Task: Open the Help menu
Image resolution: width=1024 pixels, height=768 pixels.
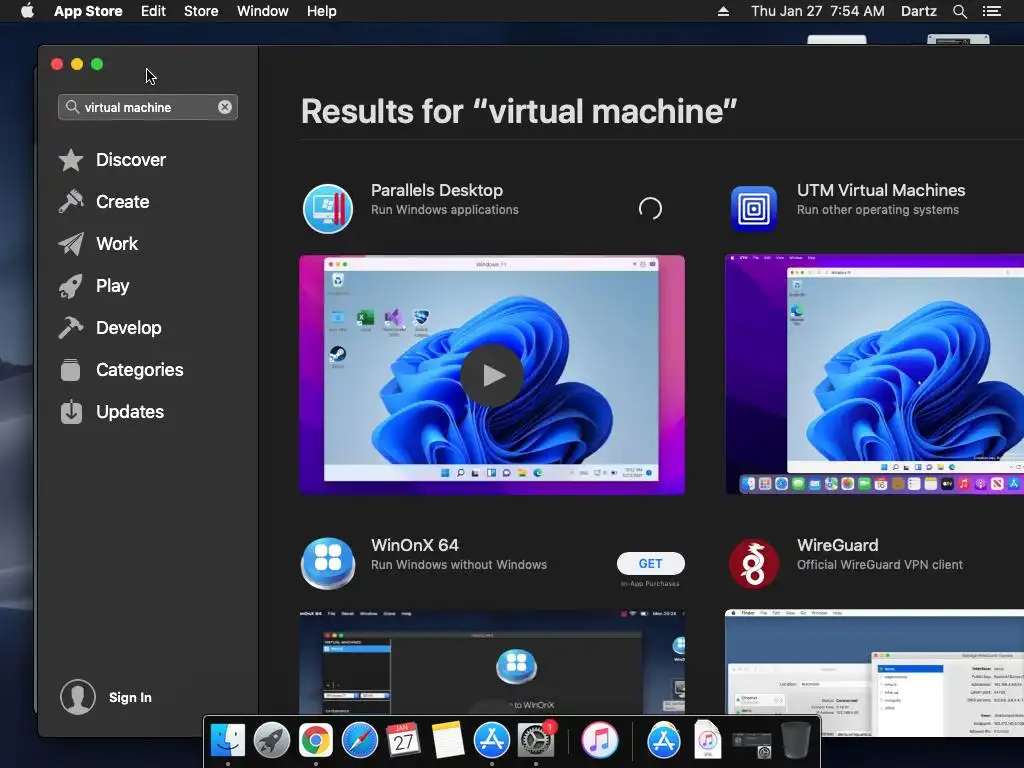Action: coord(322,11)
